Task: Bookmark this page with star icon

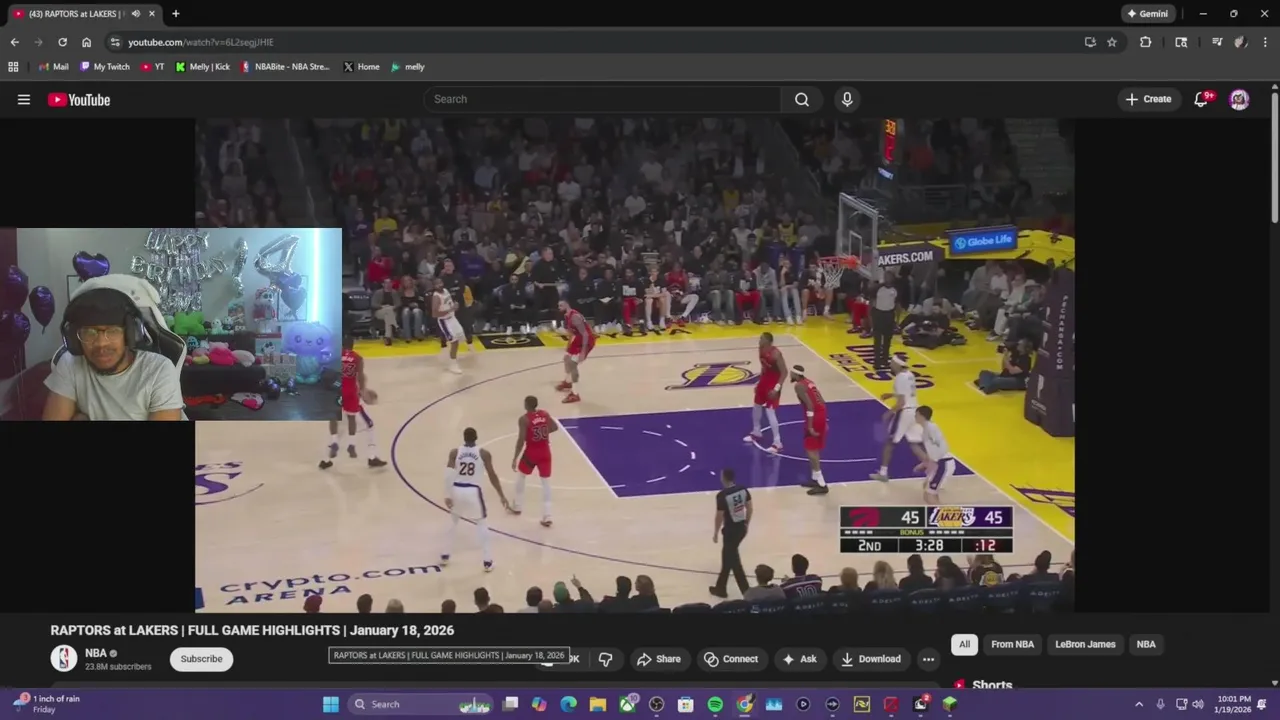Action: (1112, 42)
